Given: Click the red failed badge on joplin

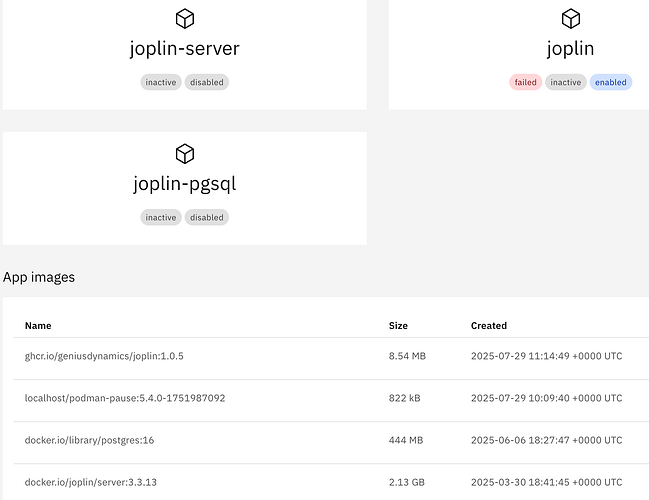Looking at the screenshot, I should pyautogui.click(x=525, y=82).
